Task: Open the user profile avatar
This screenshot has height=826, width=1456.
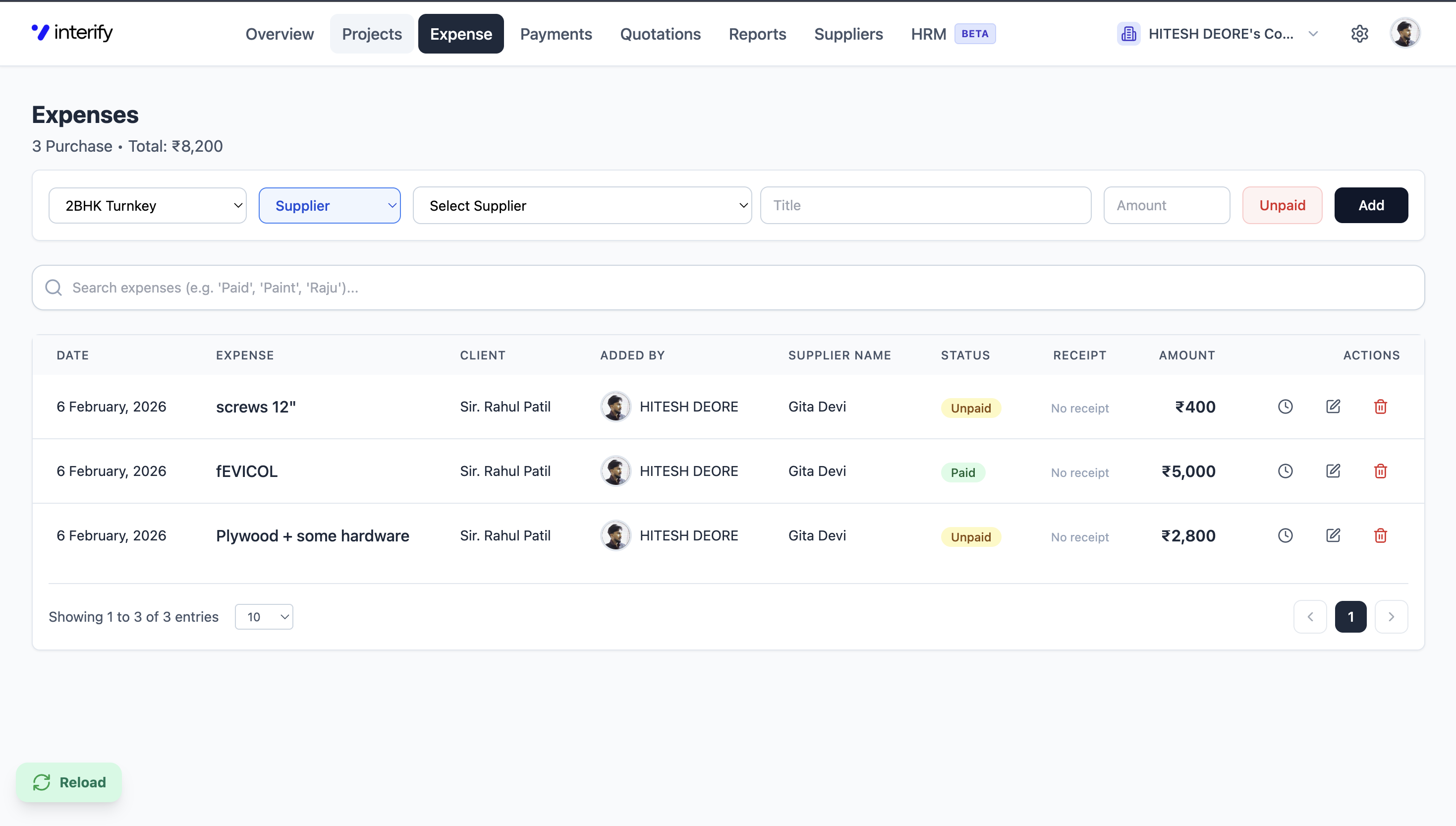Action: [1404, 34]
